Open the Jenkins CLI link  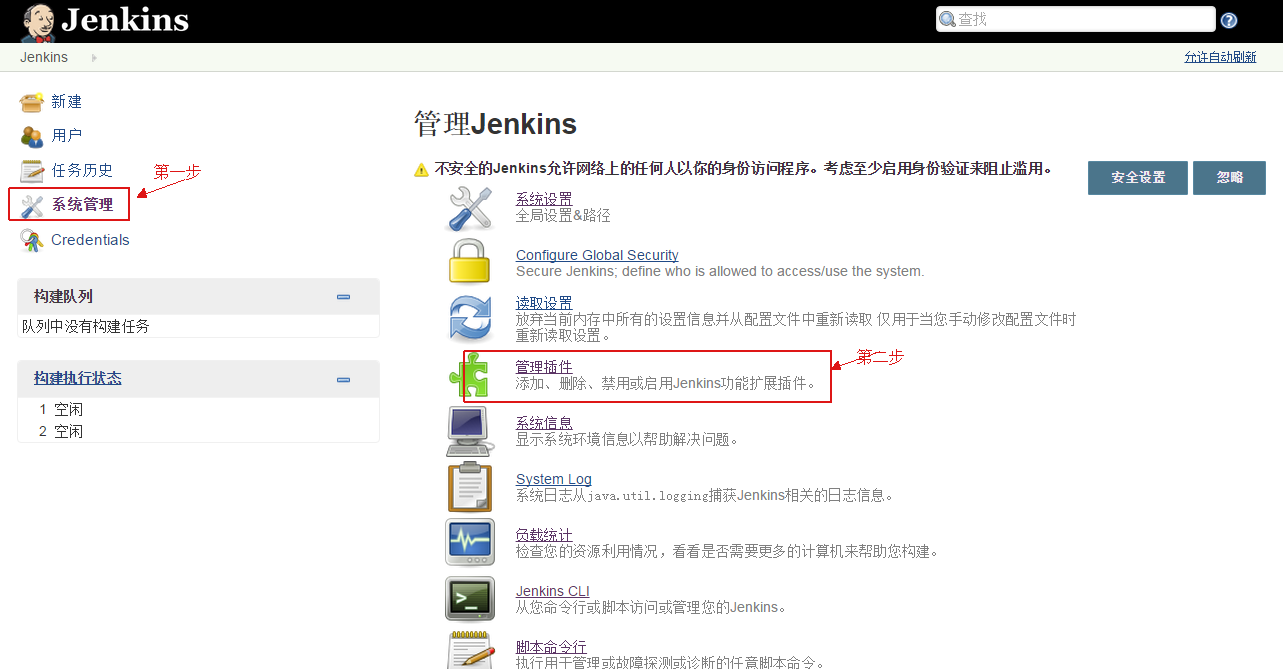click(553, 591)
